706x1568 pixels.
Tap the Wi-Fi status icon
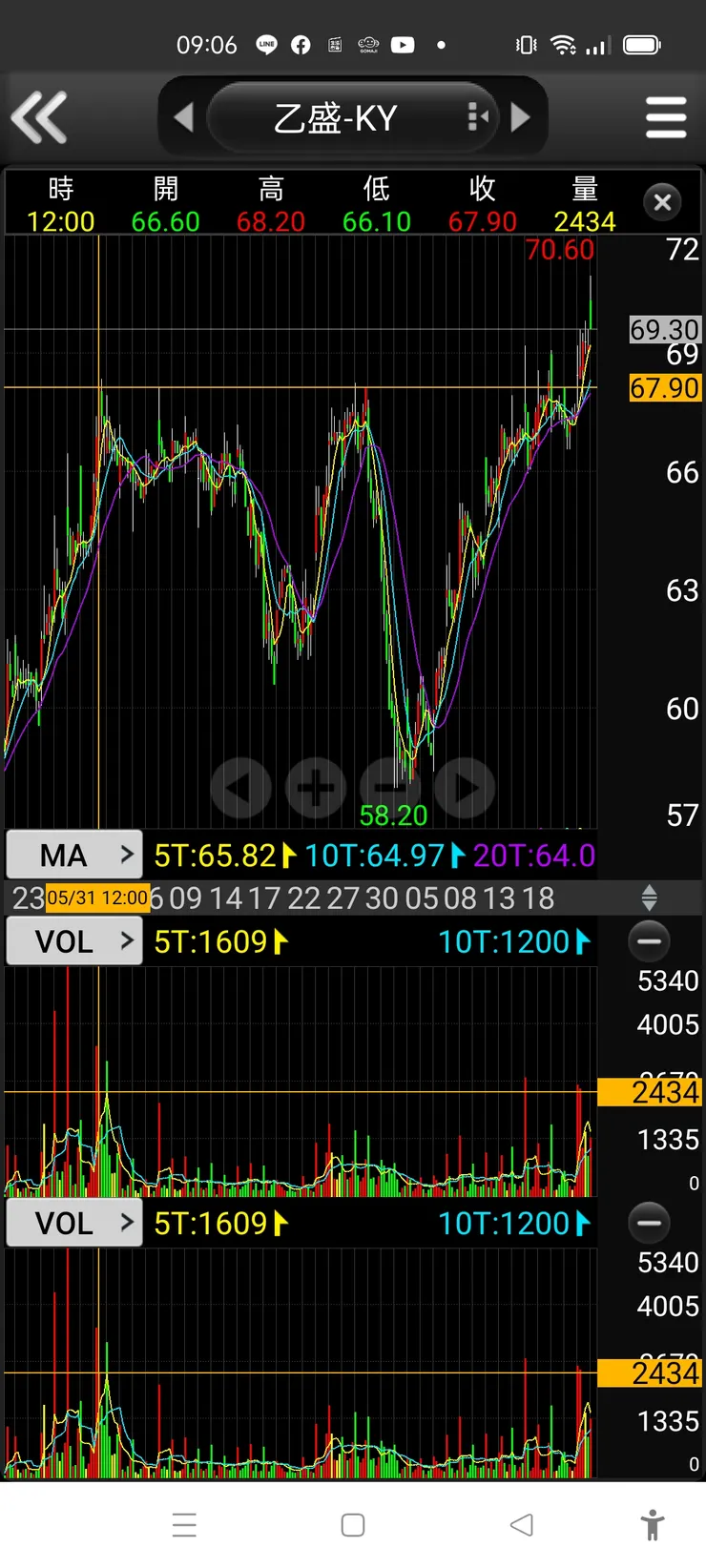[x=564, y=45]
